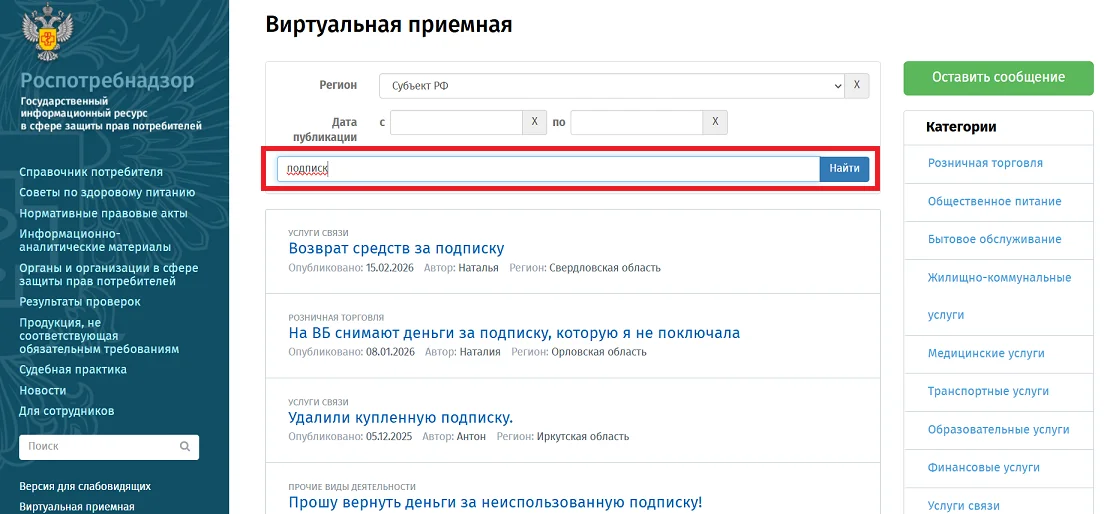This screenshot has height=514, width=1107.
Task: Click region 'Орловская область'
Action: click(598, 352)
